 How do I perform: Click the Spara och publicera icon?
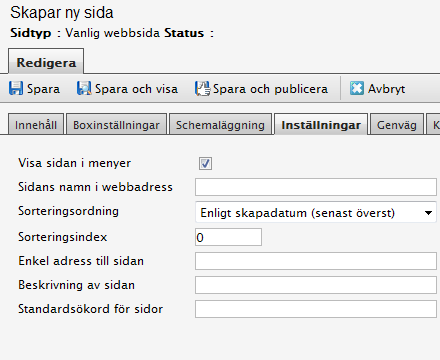click(202, 89)
